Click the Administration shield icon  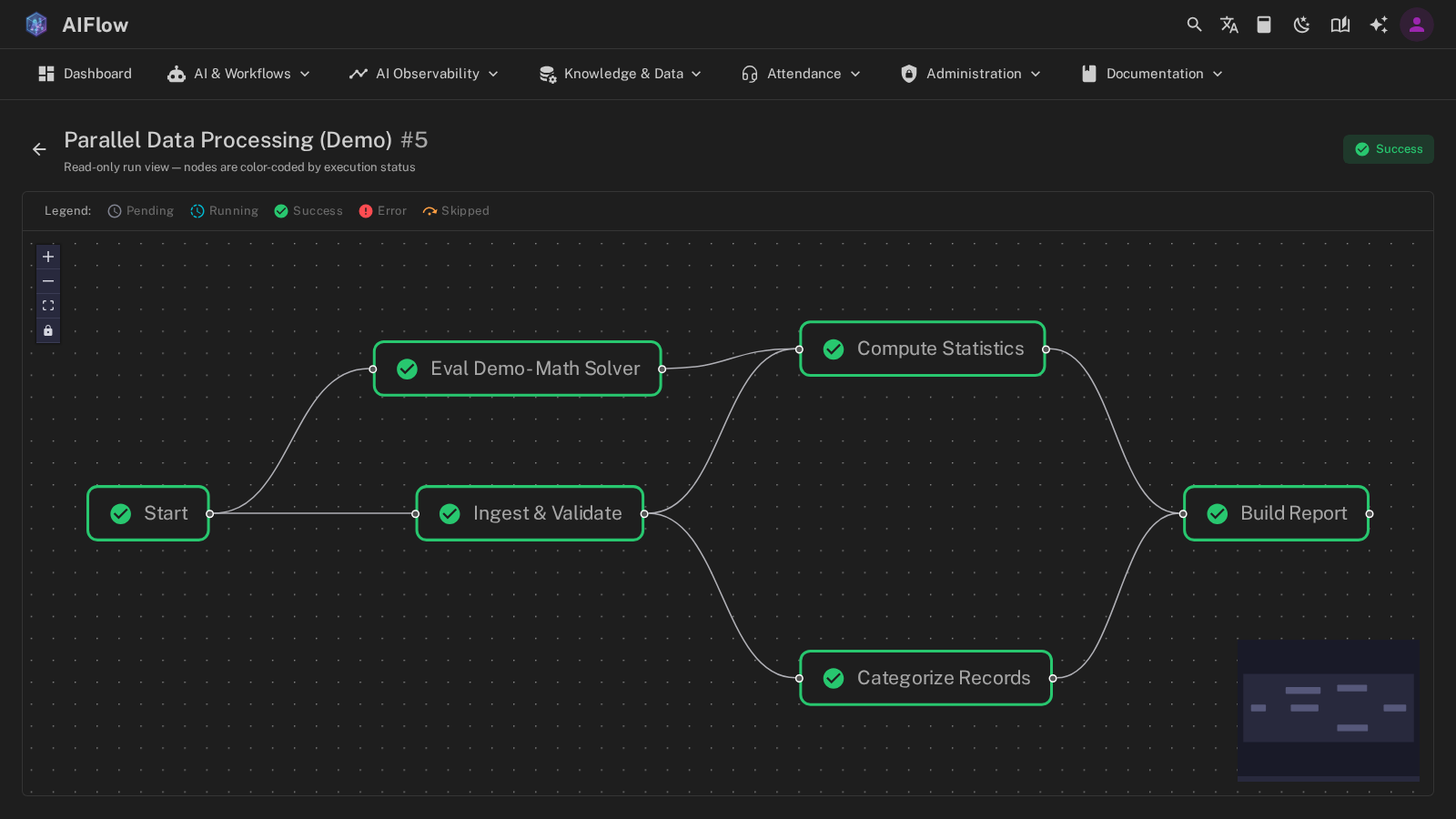pyautogui.click(x=909, y=74)
